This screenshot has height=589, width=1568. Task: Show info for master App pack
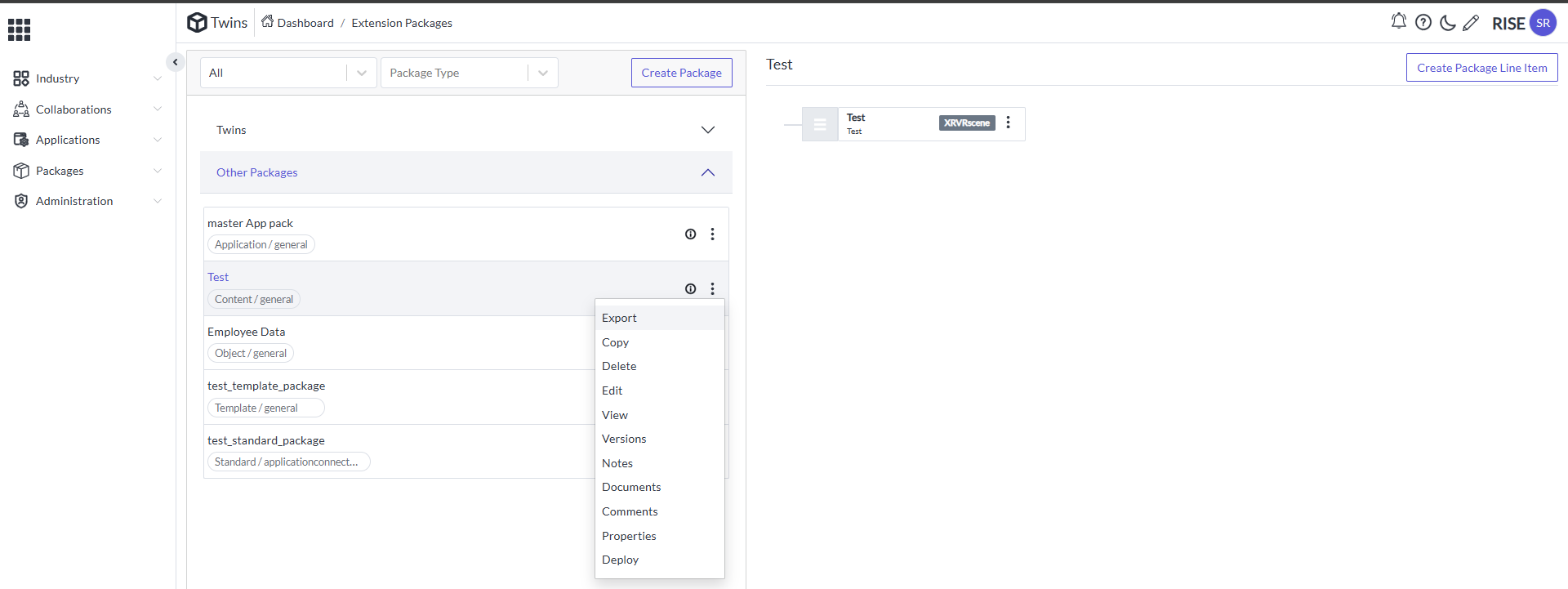pos(691,234)
